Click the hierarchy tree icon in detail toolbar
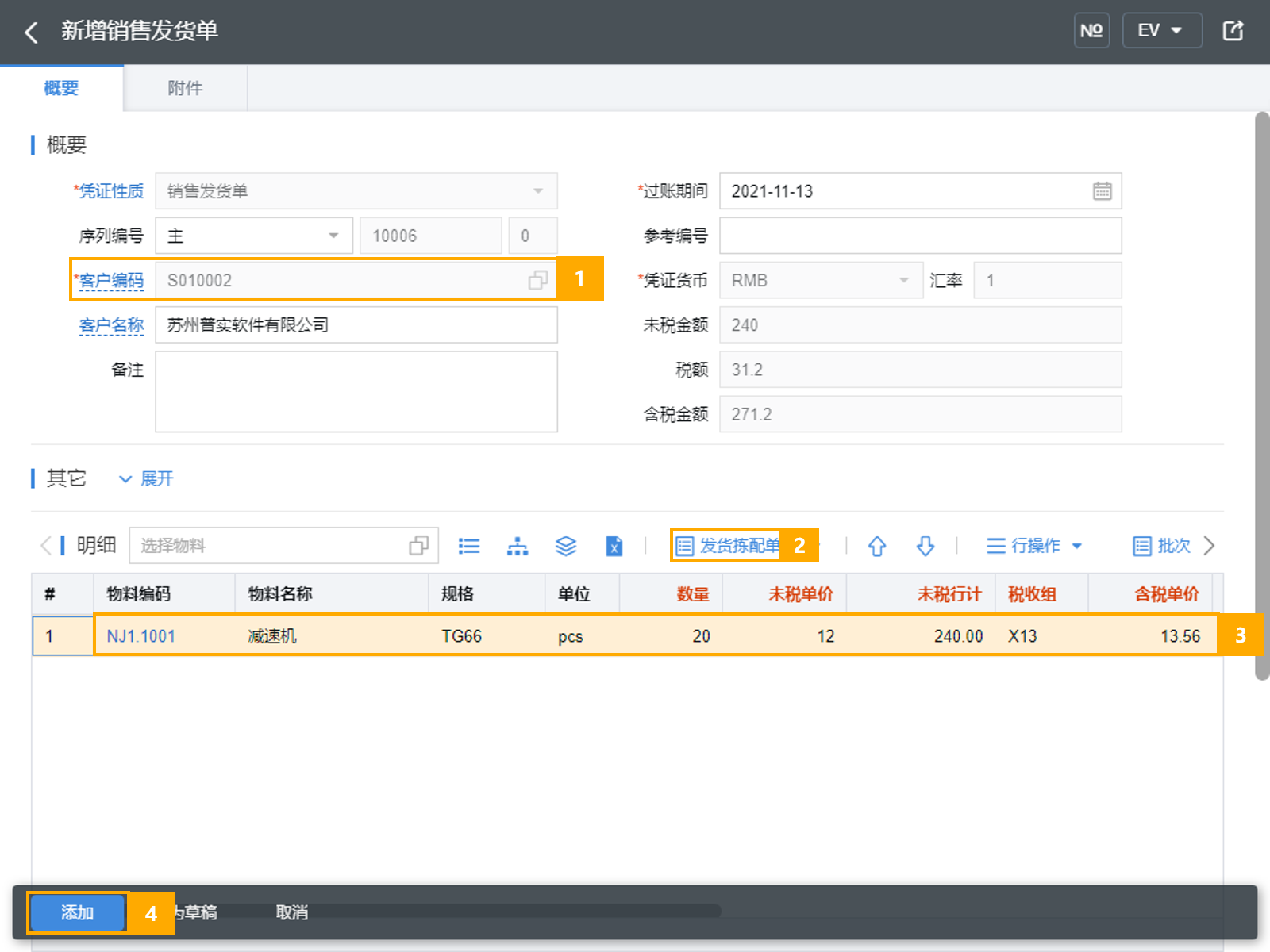 (518, 546)
